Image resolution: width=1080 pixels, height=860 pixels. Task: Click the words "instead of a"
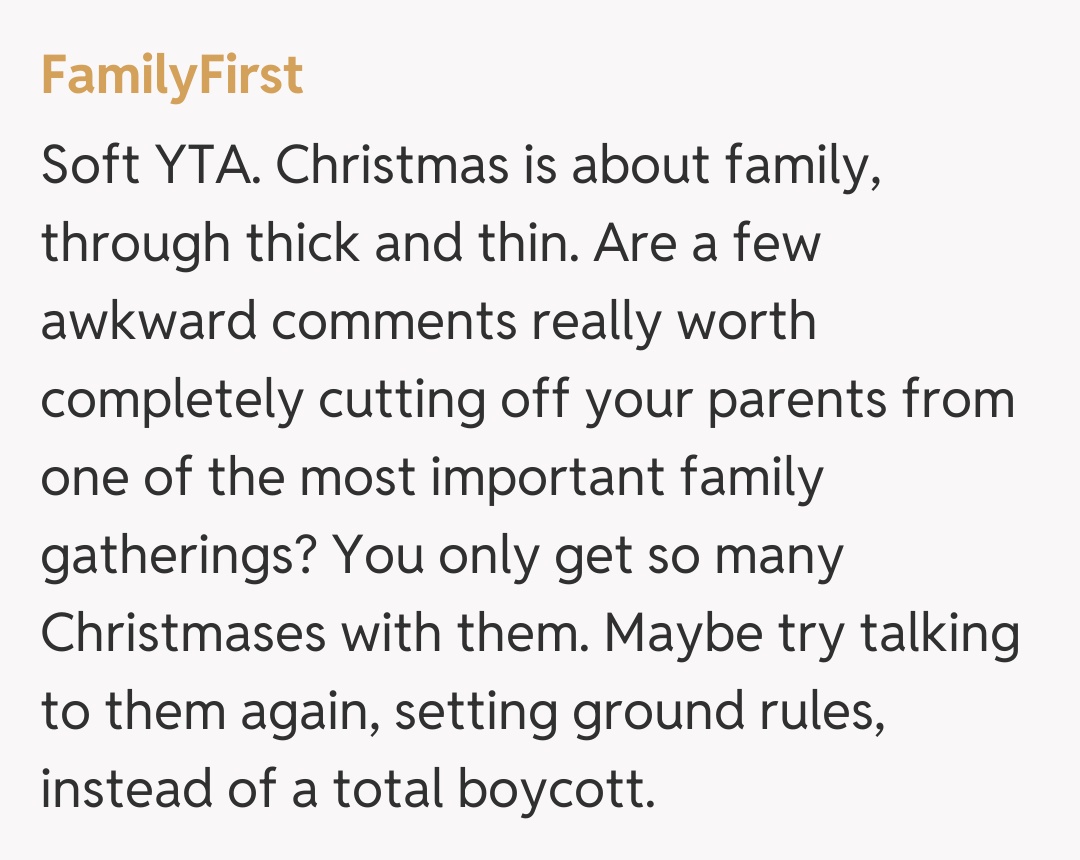178,789
